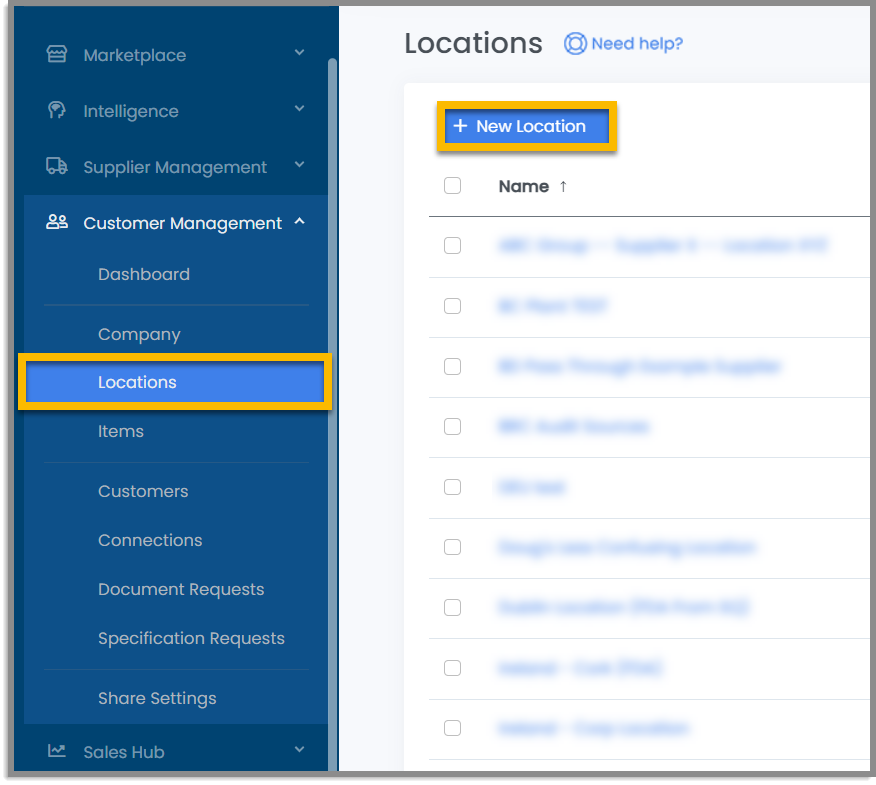This screenshot has width=876, height=785.
Task: Collapse the Customer Management section
Action: (299, 223)
